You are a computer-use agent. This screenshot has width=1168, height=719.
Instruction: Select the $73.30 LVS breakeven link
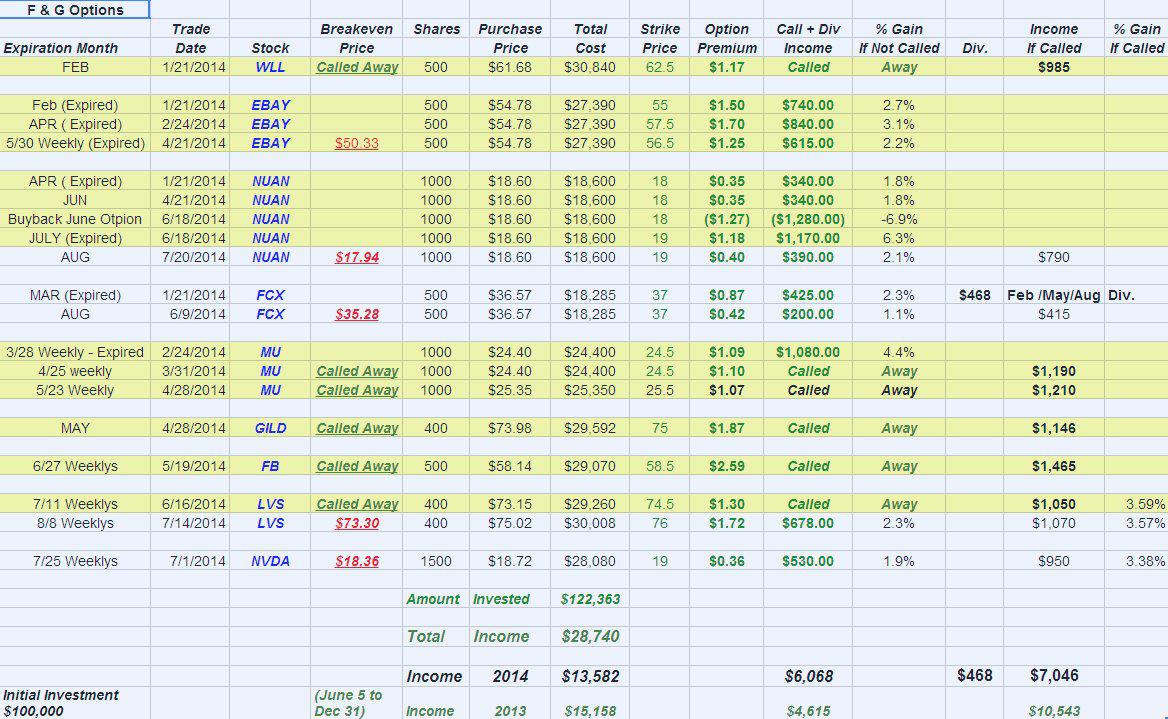[357, 523]
